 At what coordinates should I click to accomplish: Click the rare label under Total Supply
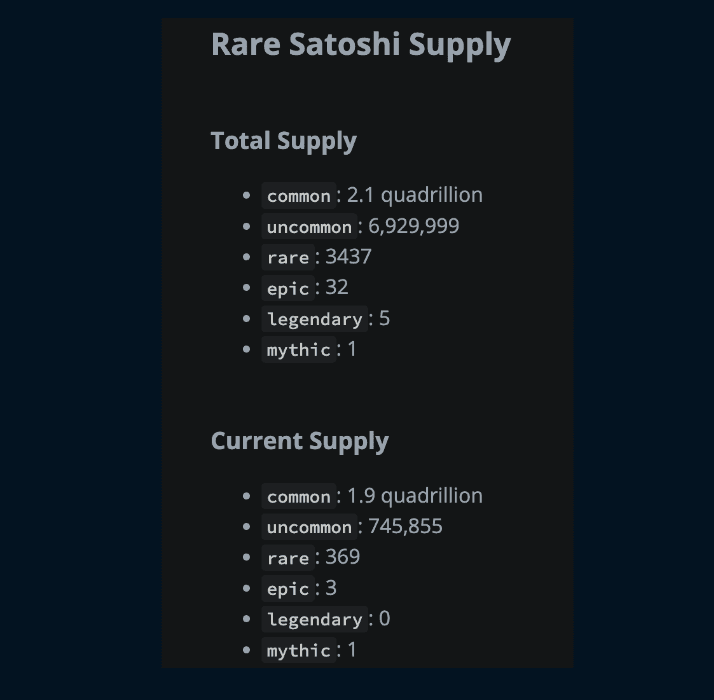click(x=288, y=258)
